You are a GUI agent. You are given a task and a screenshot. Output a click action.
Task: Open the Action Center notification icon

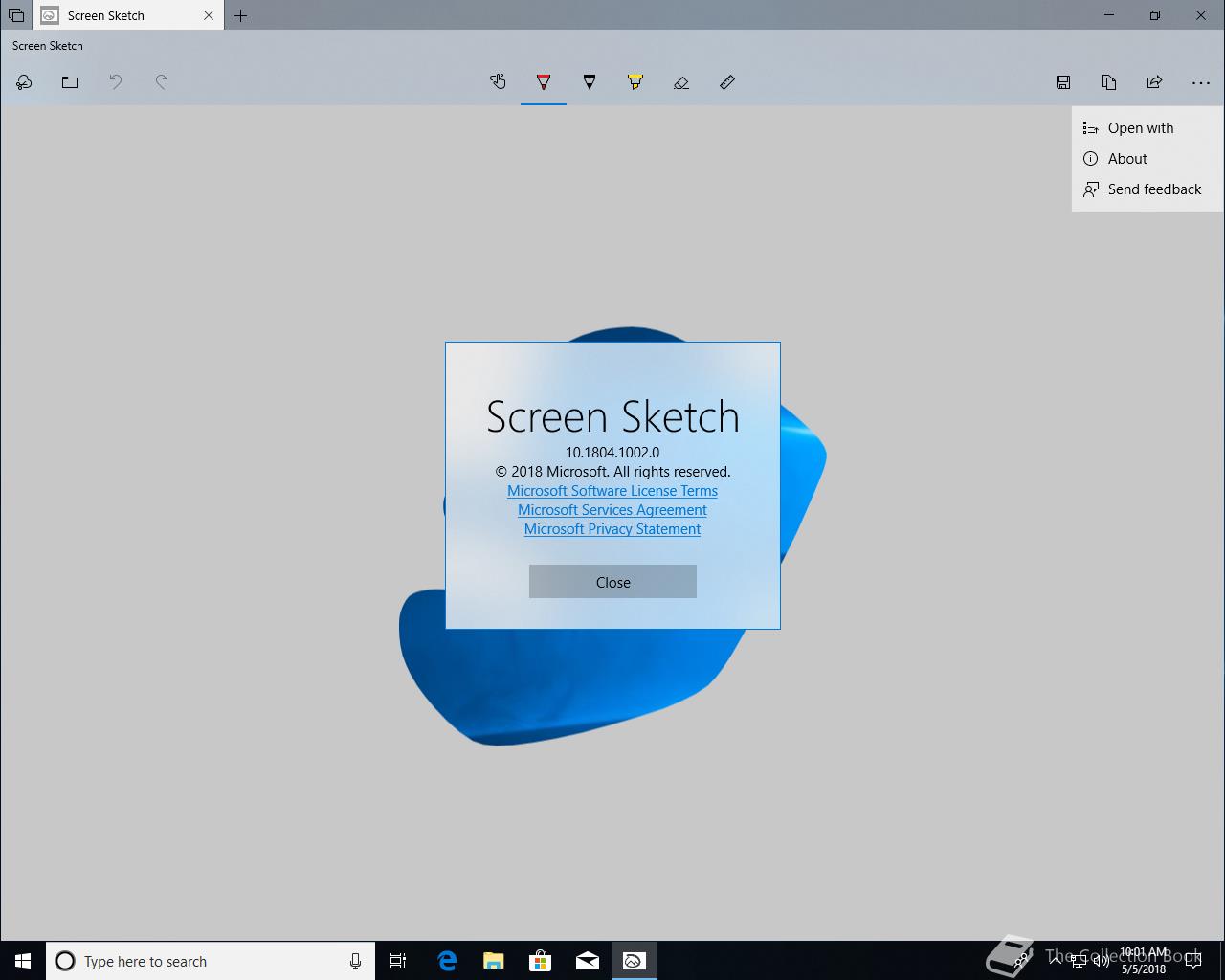coord(1193,961)
